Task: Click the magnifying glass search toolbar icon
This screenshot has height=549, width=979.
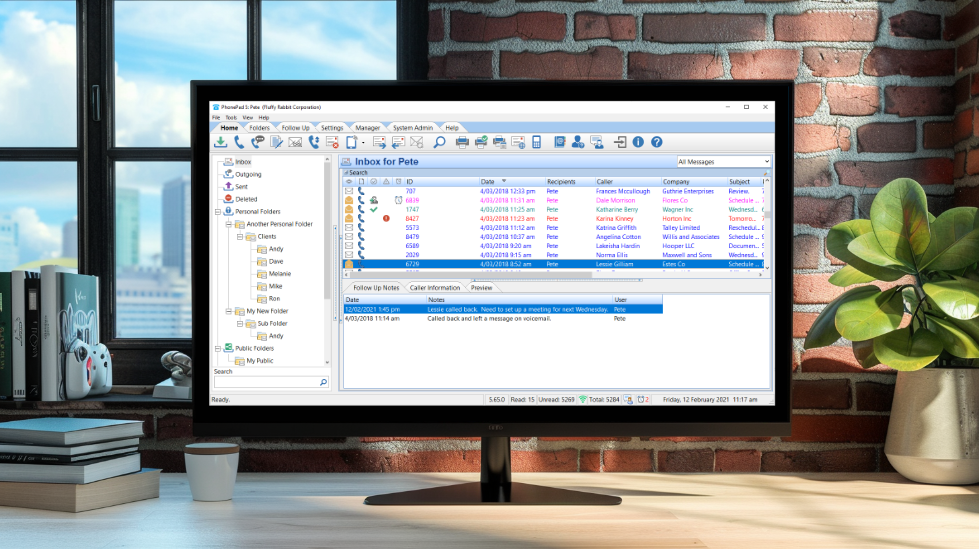Action: point(439,142)
